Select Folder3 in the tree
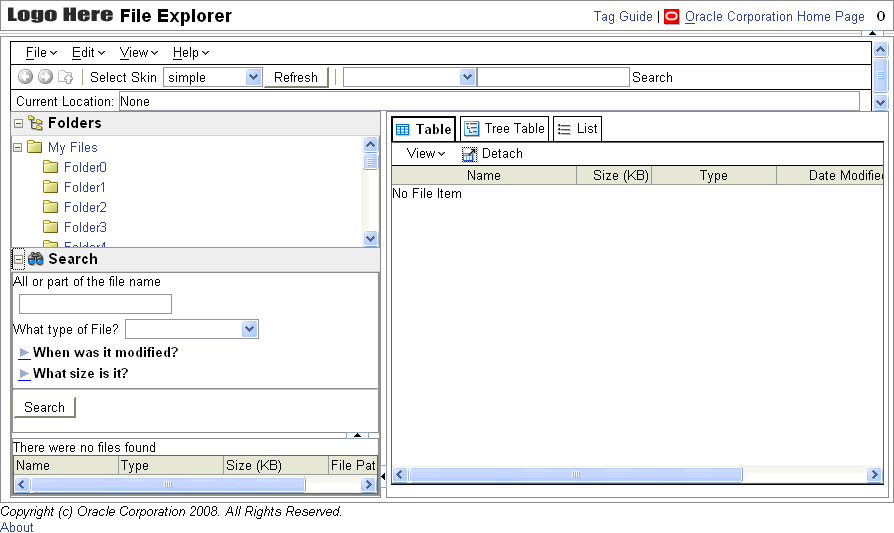 tap(85, 227)
